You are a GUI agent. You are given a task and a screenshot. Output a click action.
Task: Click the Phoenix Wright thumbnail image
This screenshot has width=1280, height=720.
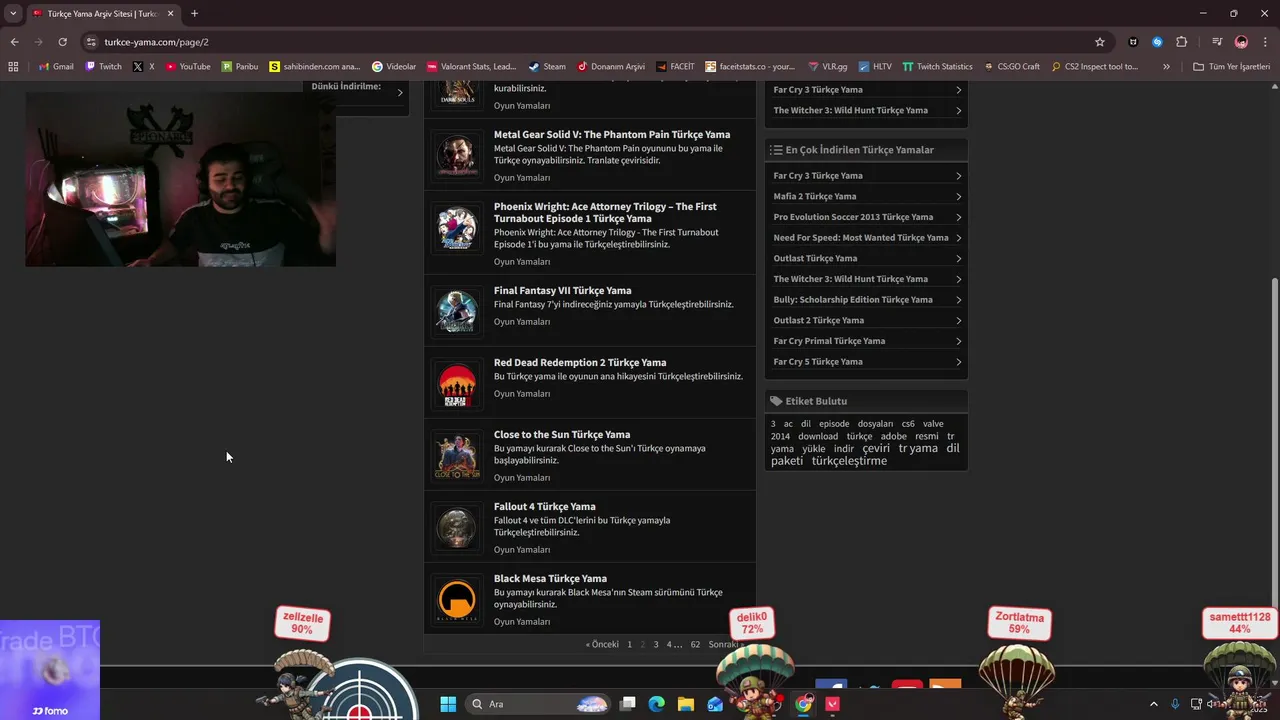457,228
